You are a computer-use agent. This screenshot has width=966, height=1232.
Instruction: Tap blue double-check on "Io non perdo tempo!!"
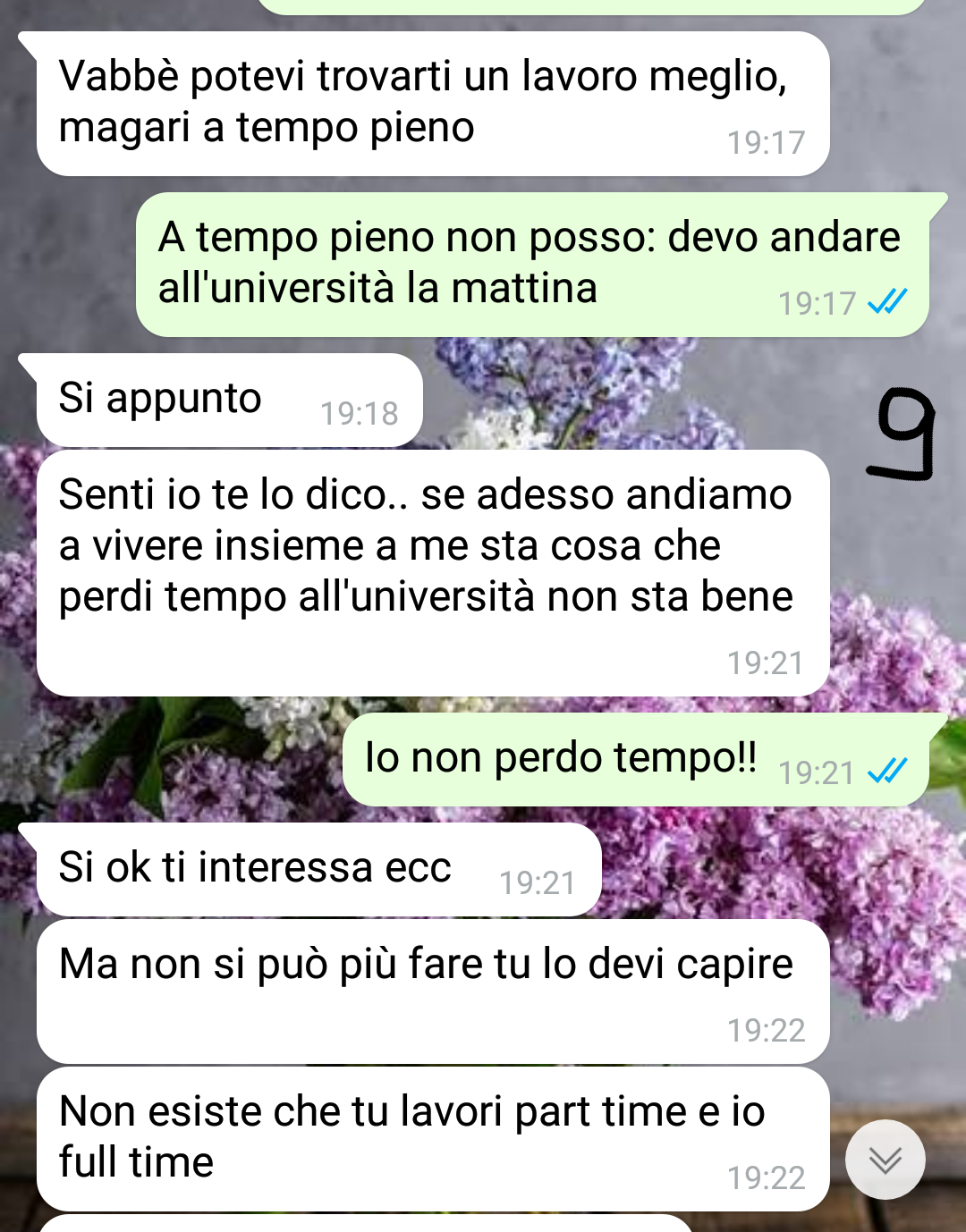click(888, 770)
